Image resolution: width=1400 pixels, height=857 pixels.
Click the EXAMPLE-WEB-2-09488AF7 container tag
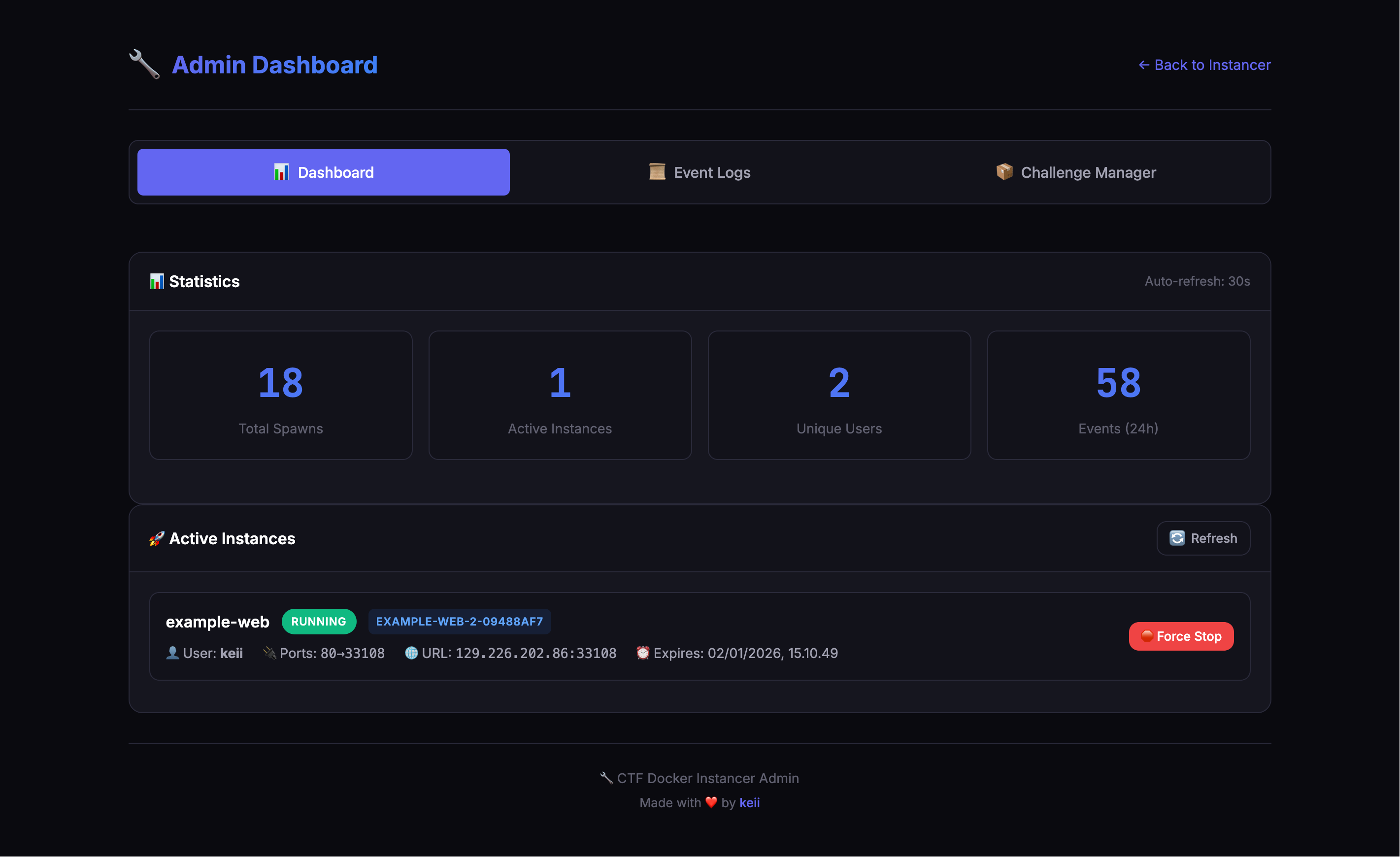click(459, 621)
